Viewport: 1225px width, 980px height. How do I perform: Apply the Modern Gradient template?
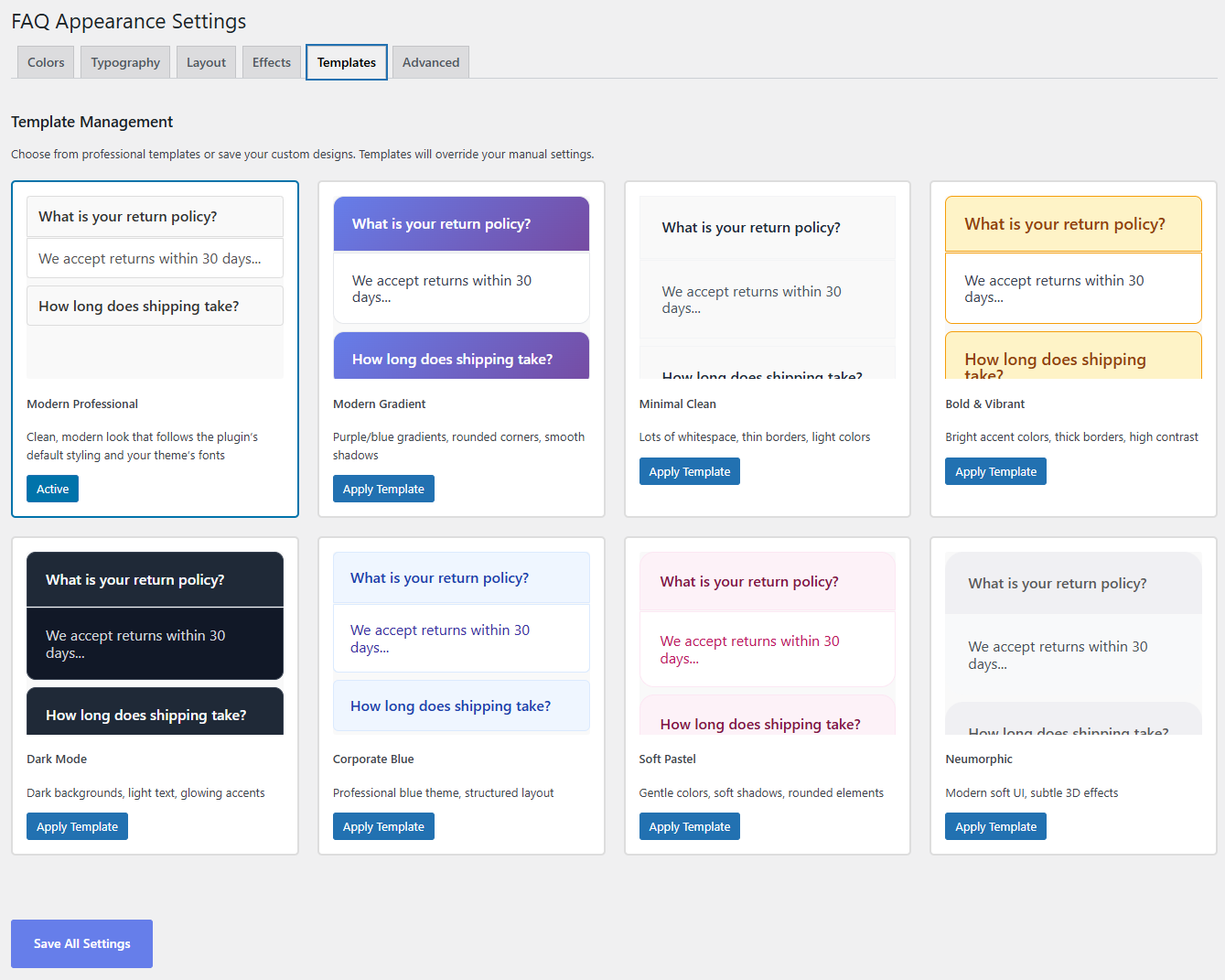(x=383, y=489)
